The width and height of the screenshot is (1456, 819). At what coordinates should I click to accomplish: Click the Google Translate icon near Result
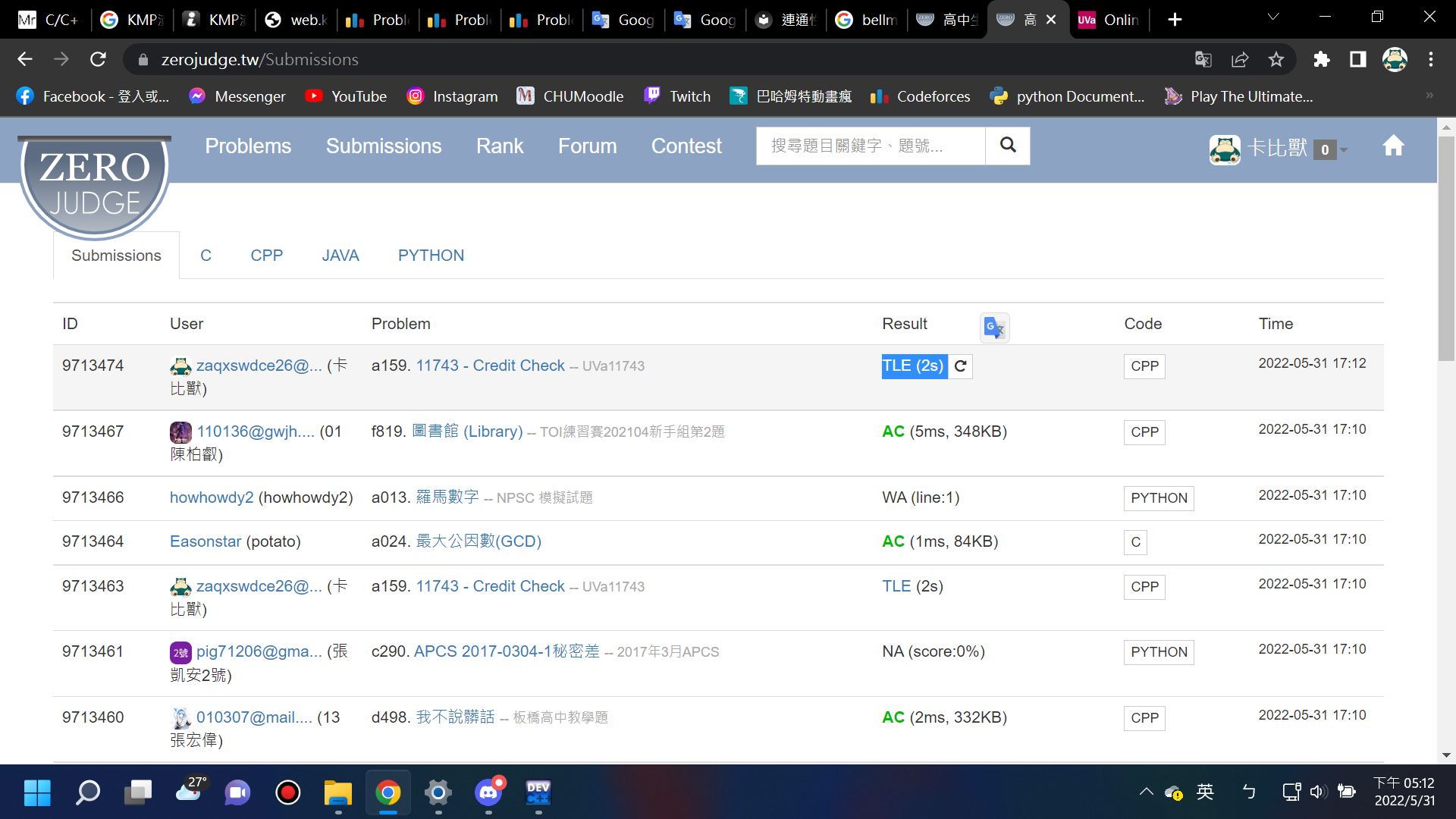point(993,327)
